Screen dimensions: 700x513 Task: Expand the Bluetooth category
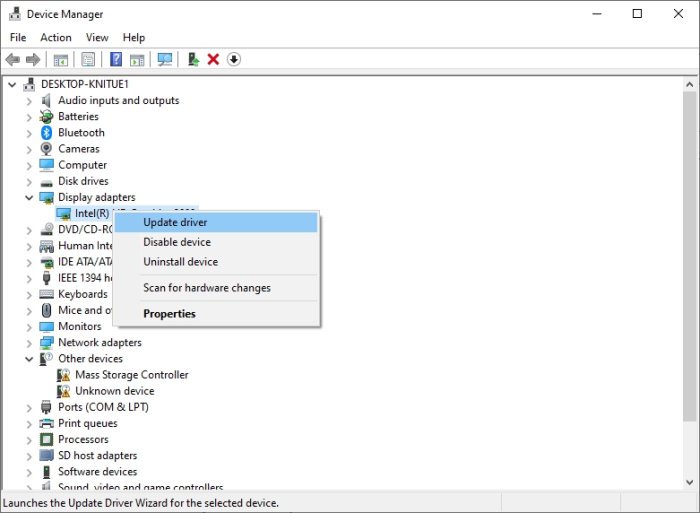29,133
